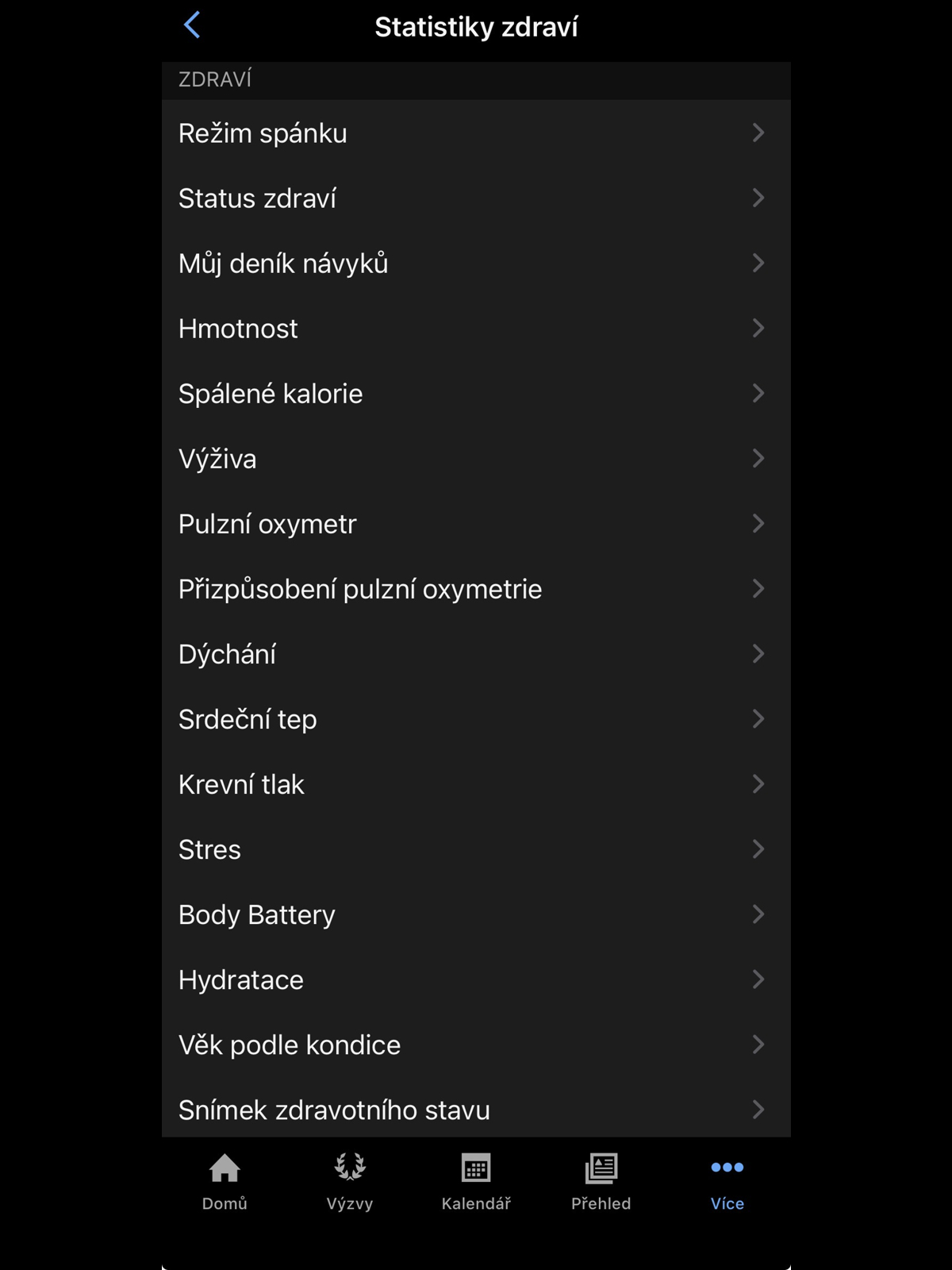This screenshot has height=1270, width=952.
Task: Select Věk podle kondice item
Action: coord(290,1045)
